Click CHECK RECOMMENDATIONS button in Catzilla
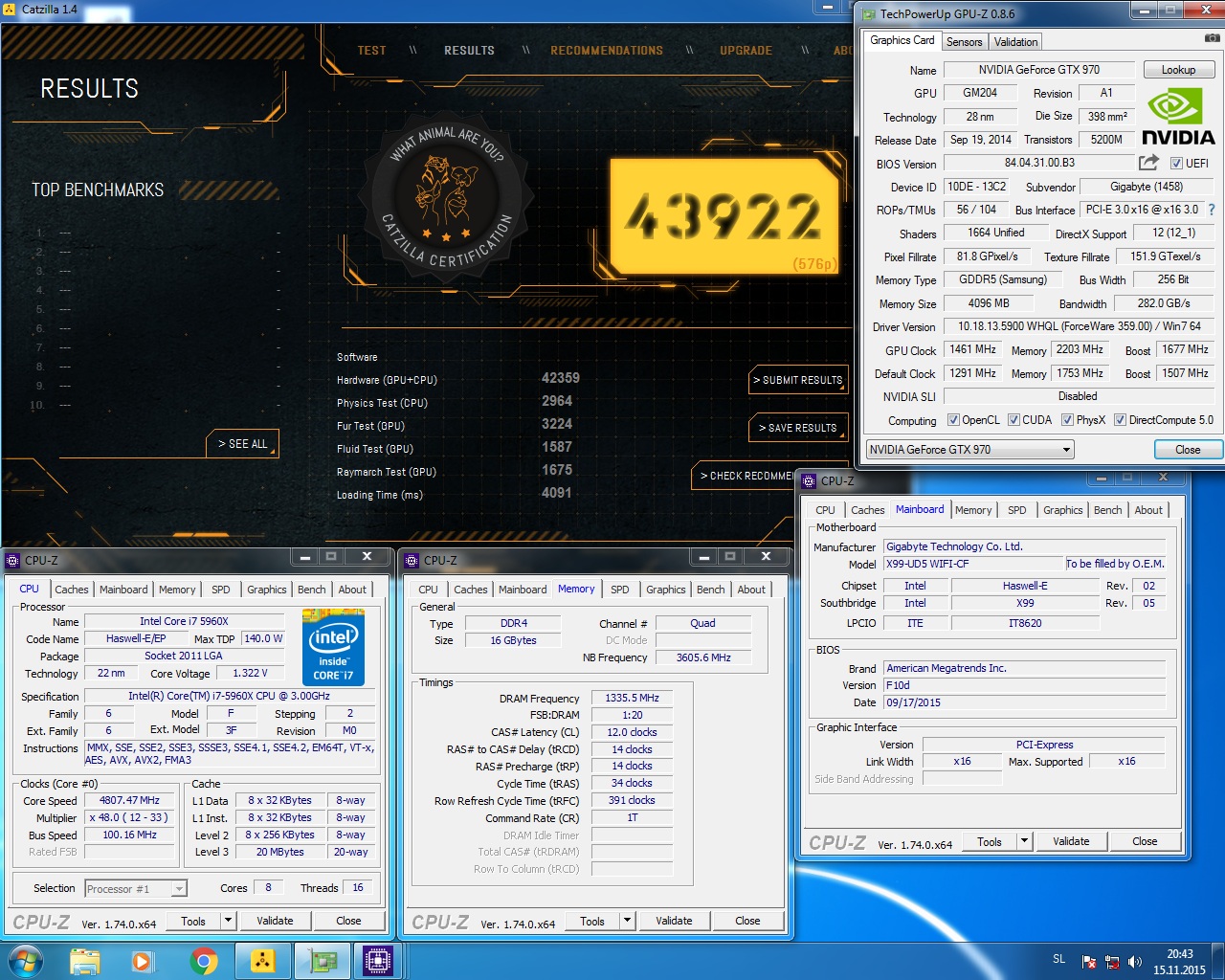The height and width of the screenshot is (980, 1225). click(744, 476)
